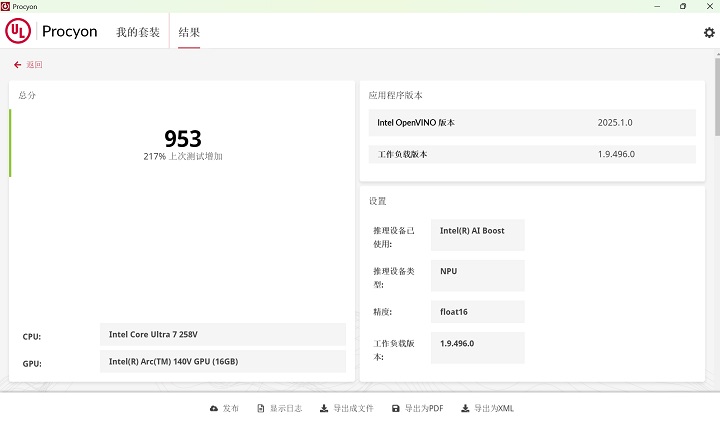This screenshot has width=720, height=422.
Task: Click the export to file download icon
Action: point(324,408)
